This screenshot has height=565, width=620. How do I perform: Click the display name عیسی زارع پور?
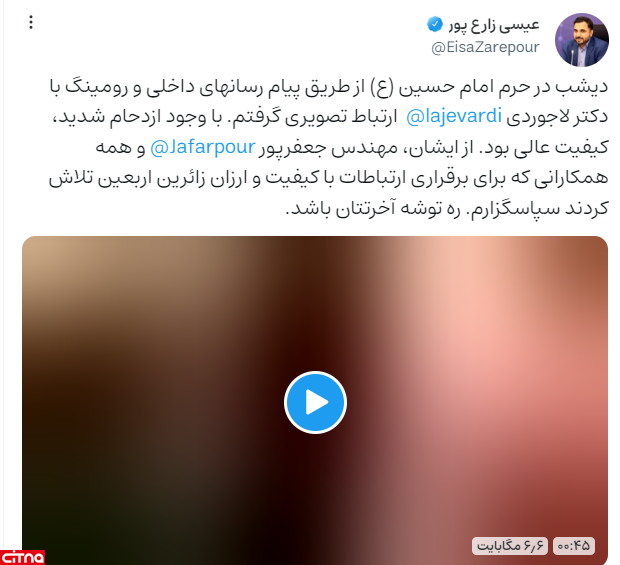pyautogui.click(x=494, y=25)
